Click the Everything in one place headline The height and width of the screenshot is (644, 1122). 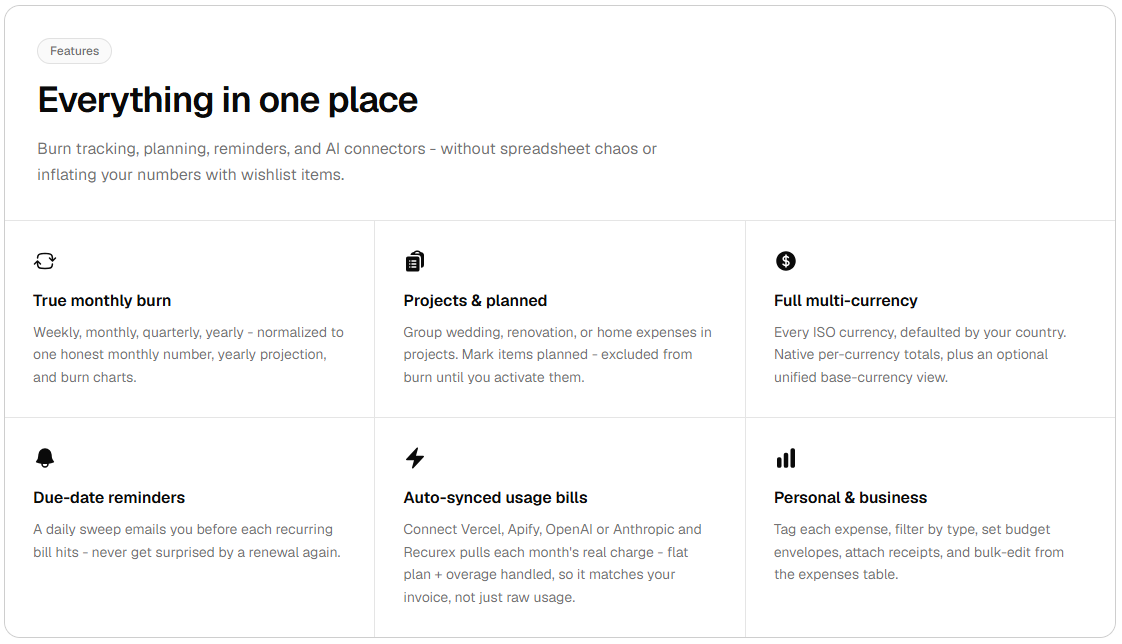click(x=228, y=100)
